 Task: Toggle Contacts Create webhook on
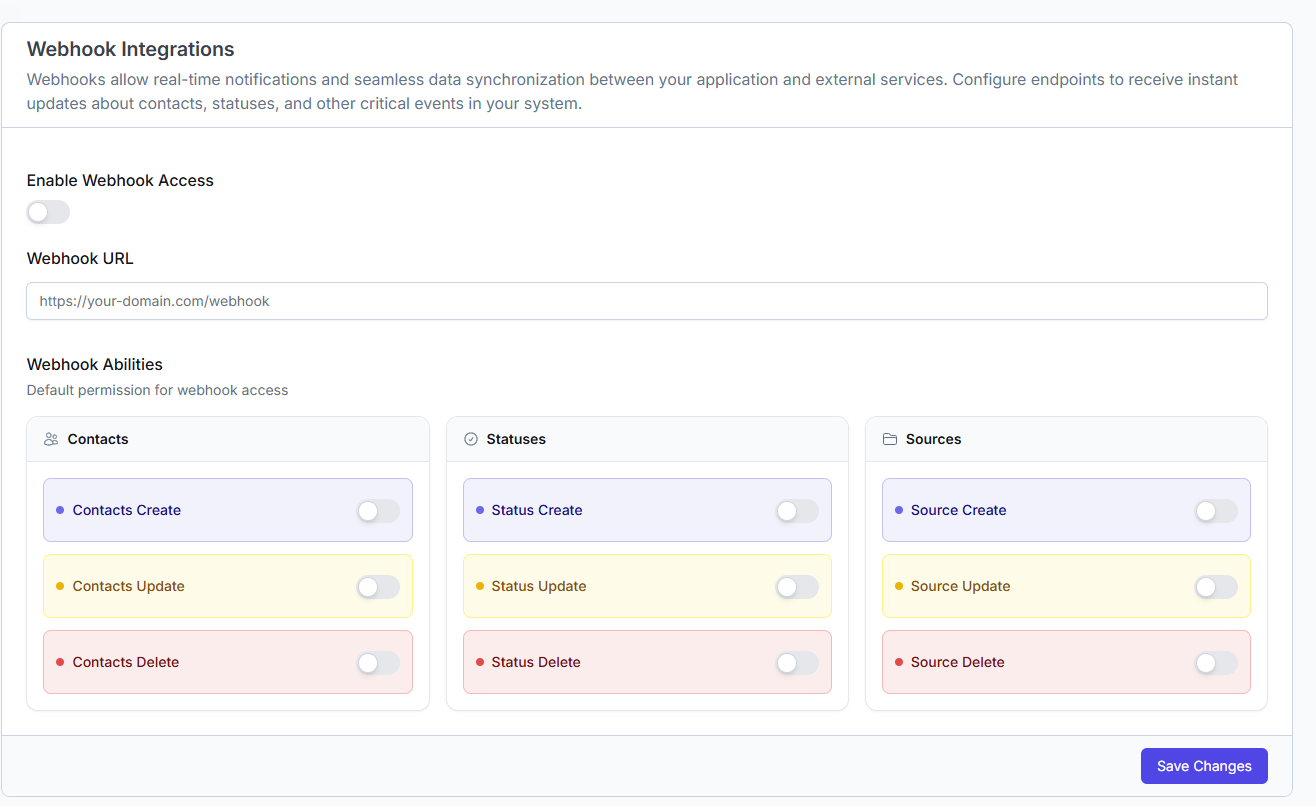(378, 510)
